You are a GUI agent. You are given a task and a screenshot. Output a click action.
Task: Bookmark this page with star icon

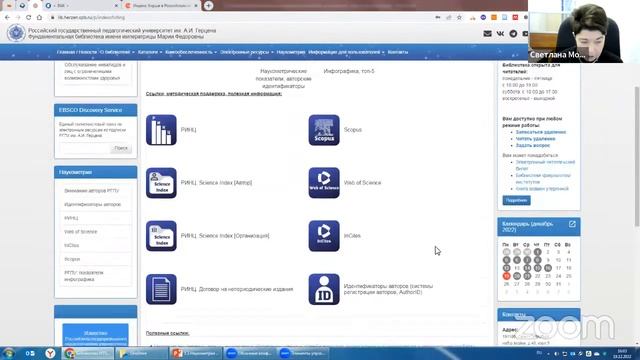click(459, 18)
